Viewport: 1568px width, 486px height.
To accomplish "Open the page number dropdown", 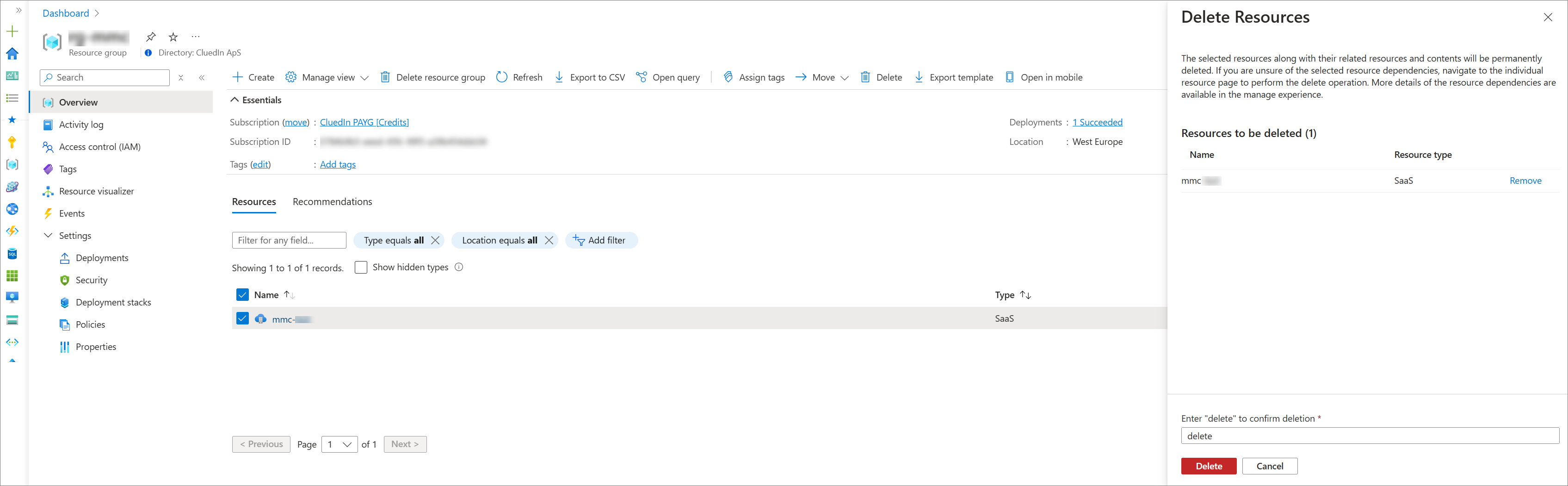I will (340, 445).
